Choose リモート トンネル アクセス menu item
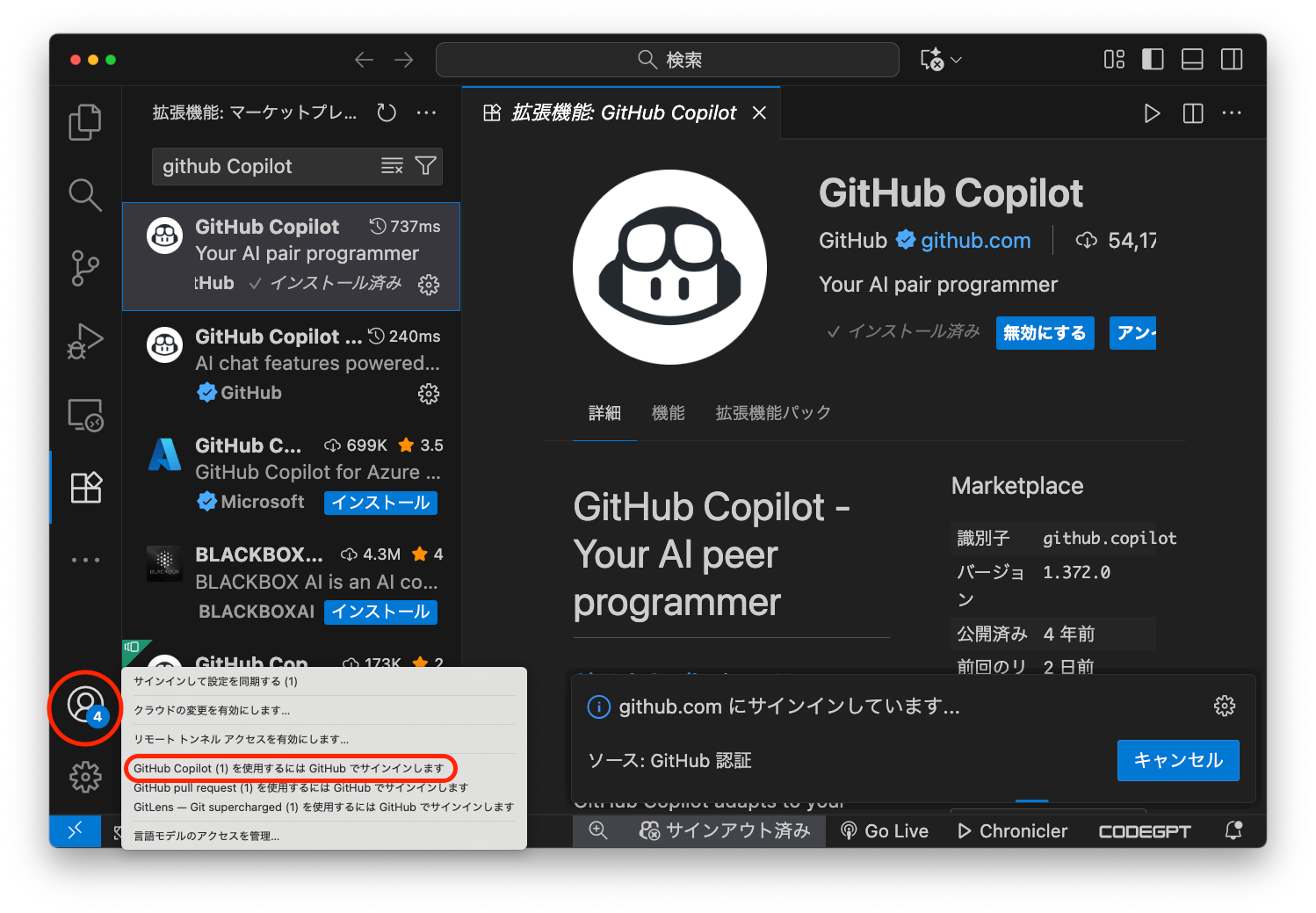The image size is (1316, 913). (324, 739)
